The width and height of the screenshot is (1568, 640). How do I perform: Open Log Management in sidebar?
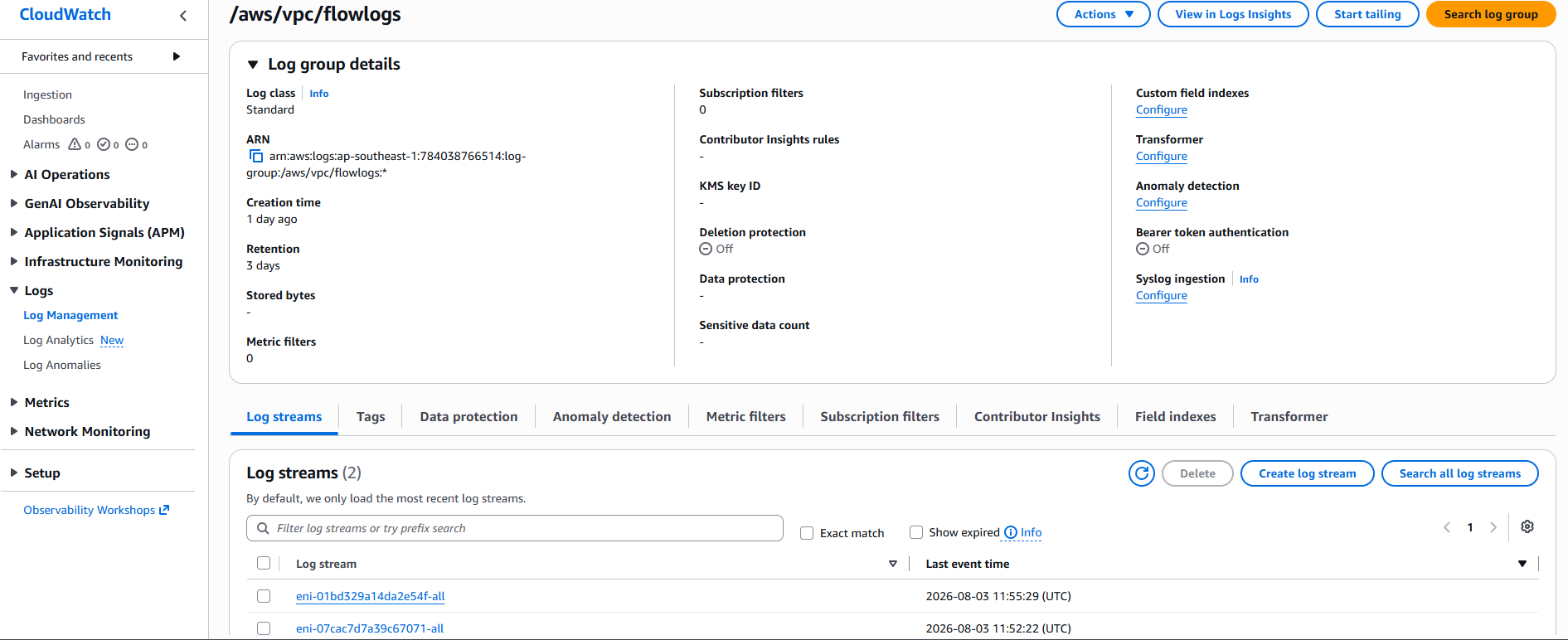point(70,315)
